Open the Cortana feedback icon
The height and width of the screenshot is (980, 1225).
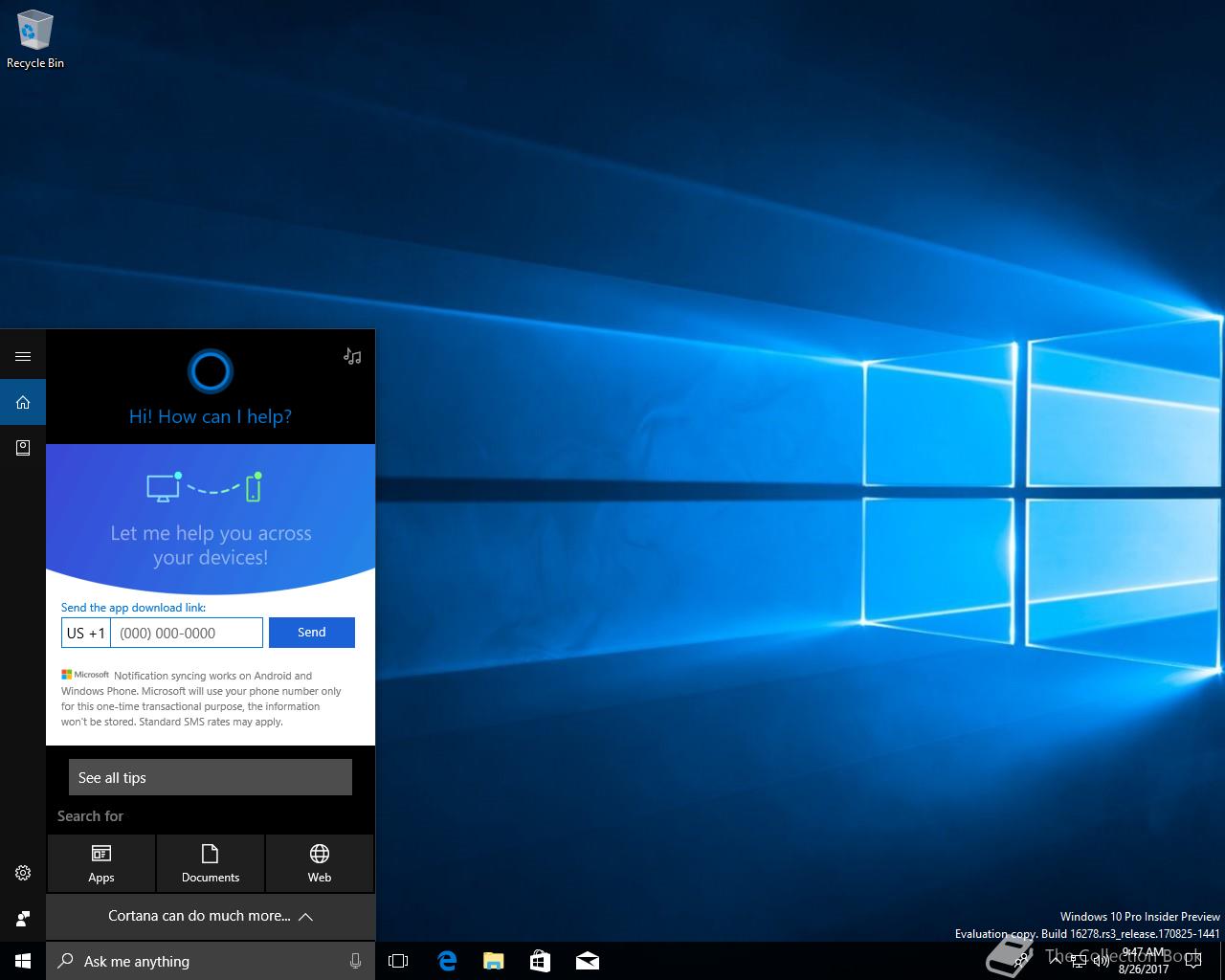tap(23, 919)
